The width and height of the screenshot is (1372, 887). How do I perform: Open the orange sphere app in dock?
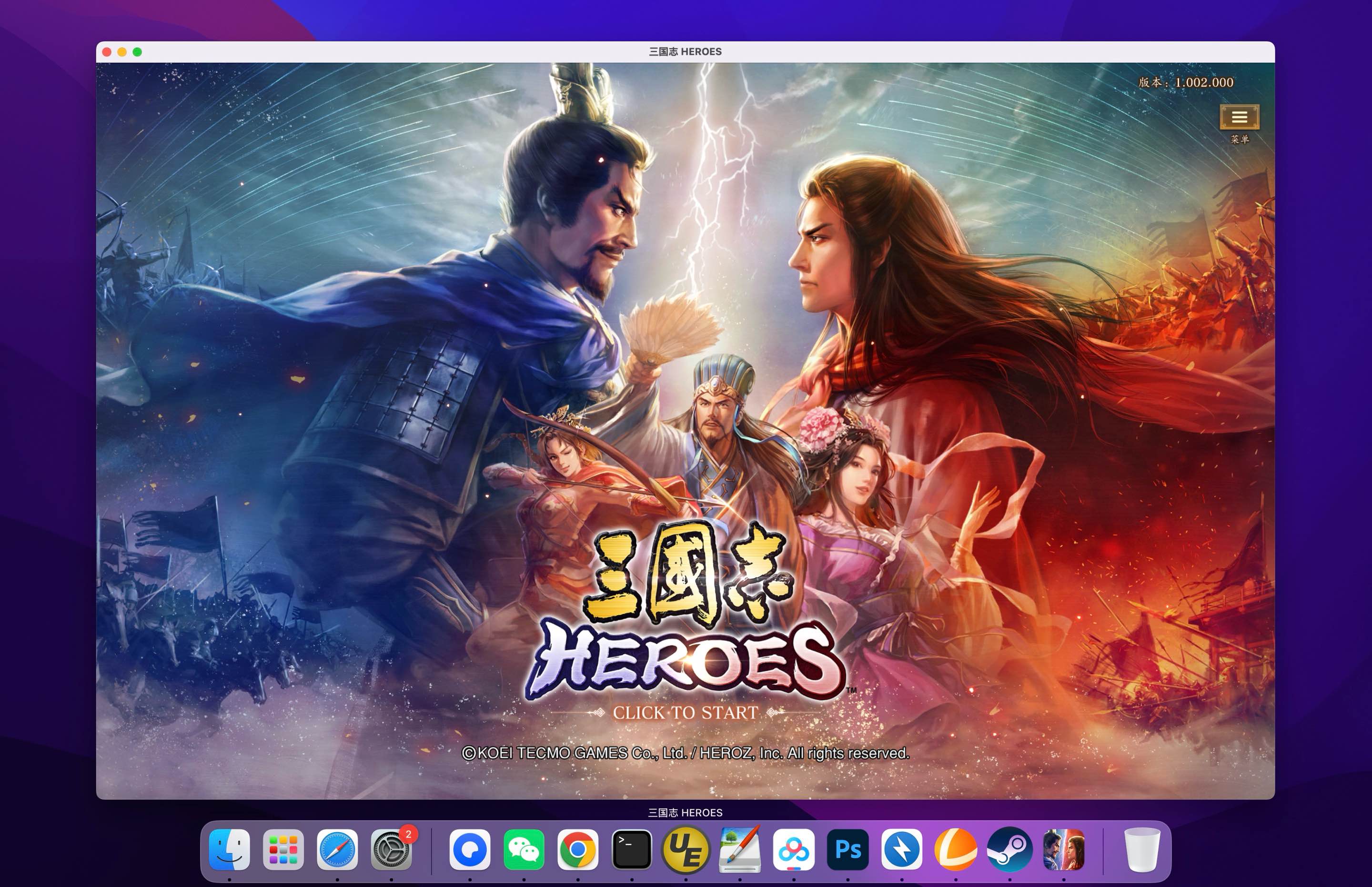(956, 849)
